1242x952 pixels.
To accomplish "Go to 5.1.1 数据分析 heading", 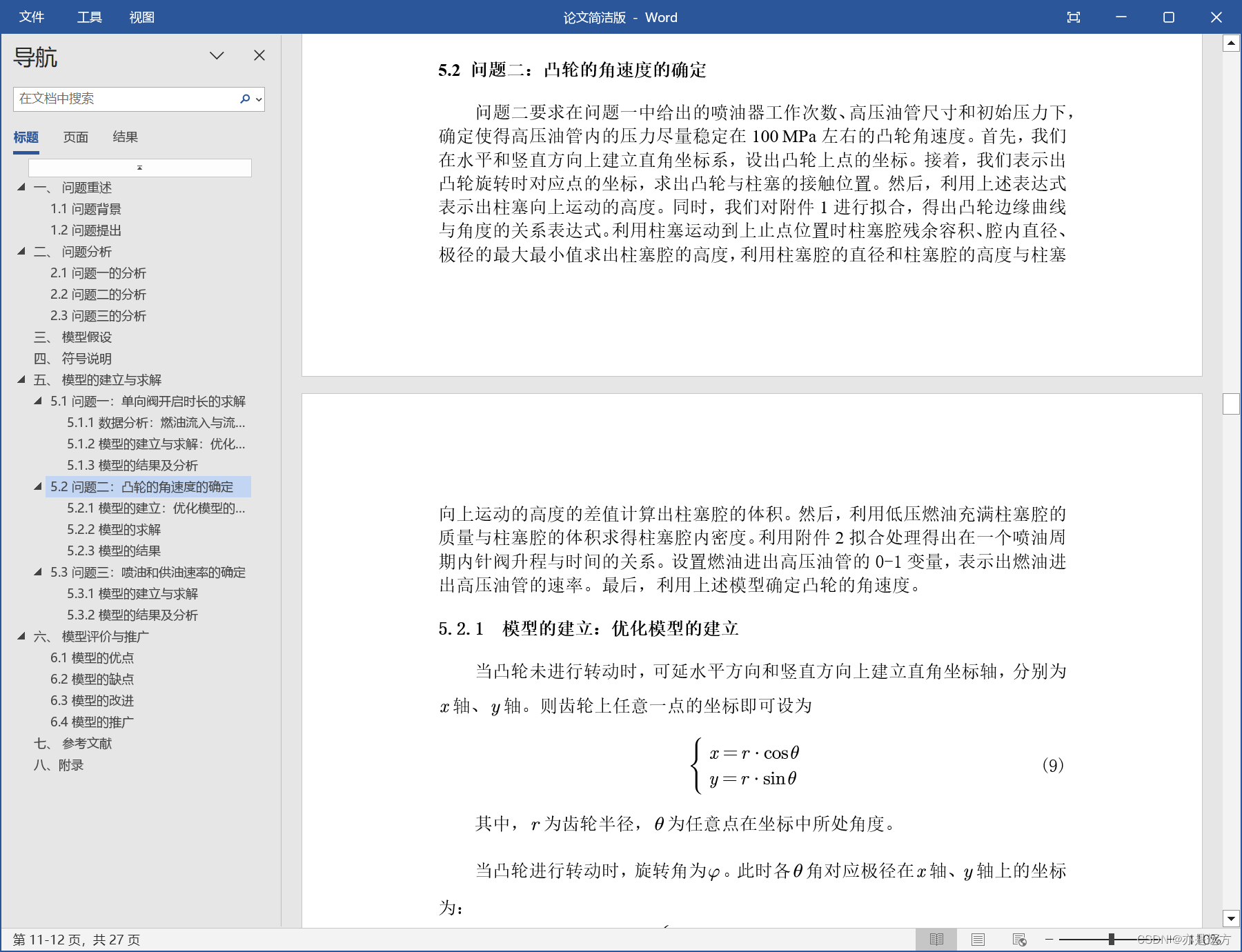I will [x=156, y=423].
